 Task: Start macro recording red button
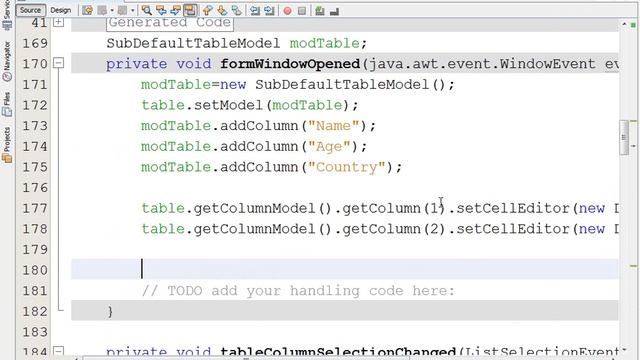pyautogui.click(x=287, y=11)
